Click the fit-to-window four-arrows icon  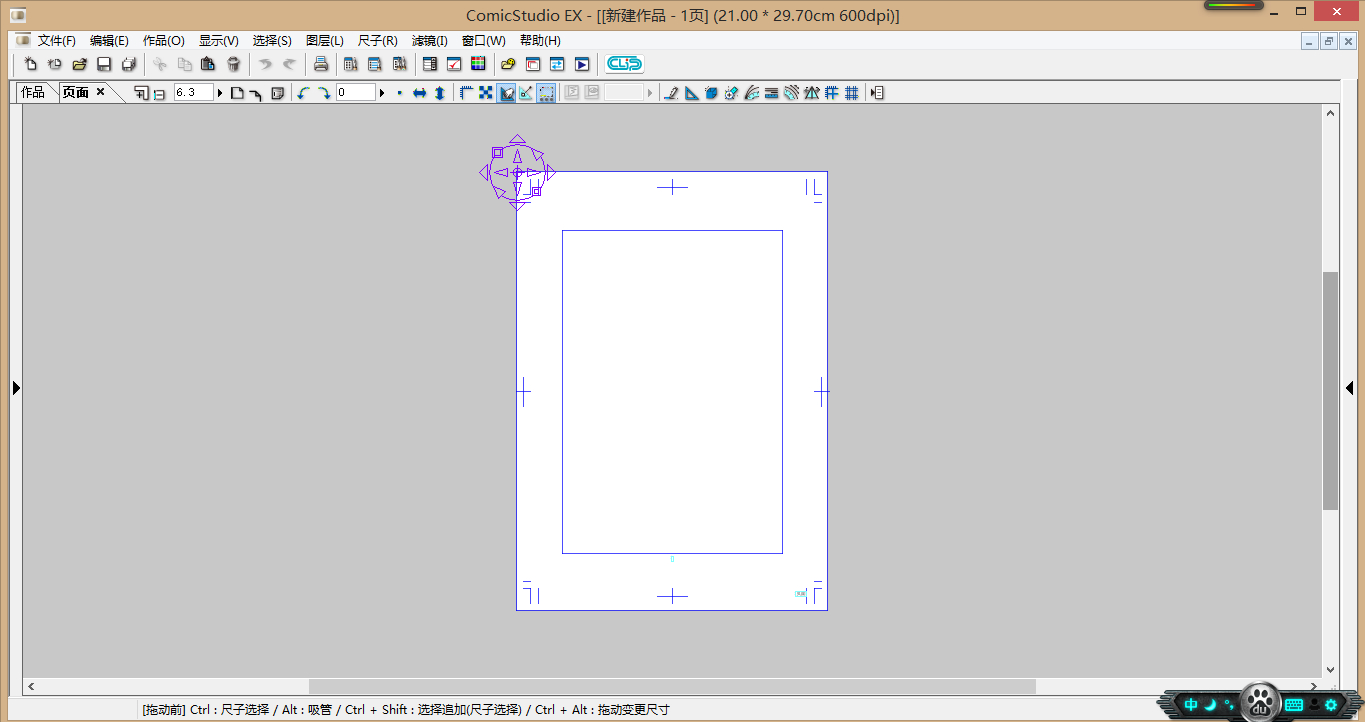click(x=485, y=93)
